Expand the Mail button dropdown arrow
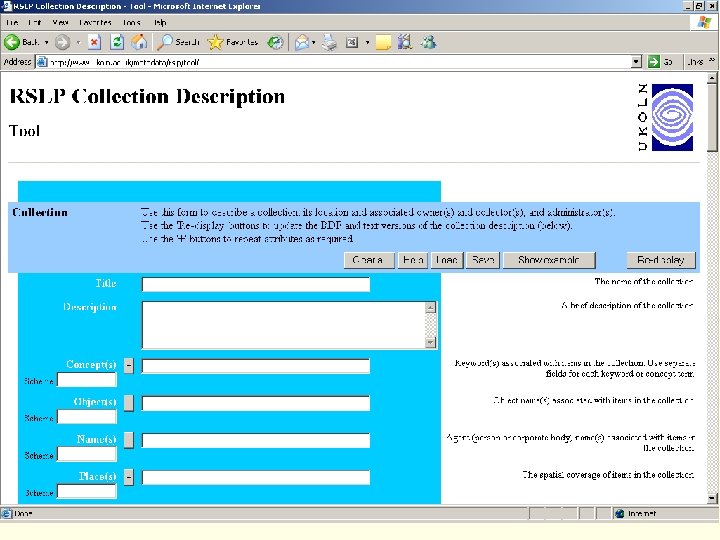The width and height of the screenshot is (720, 540). 314,42
